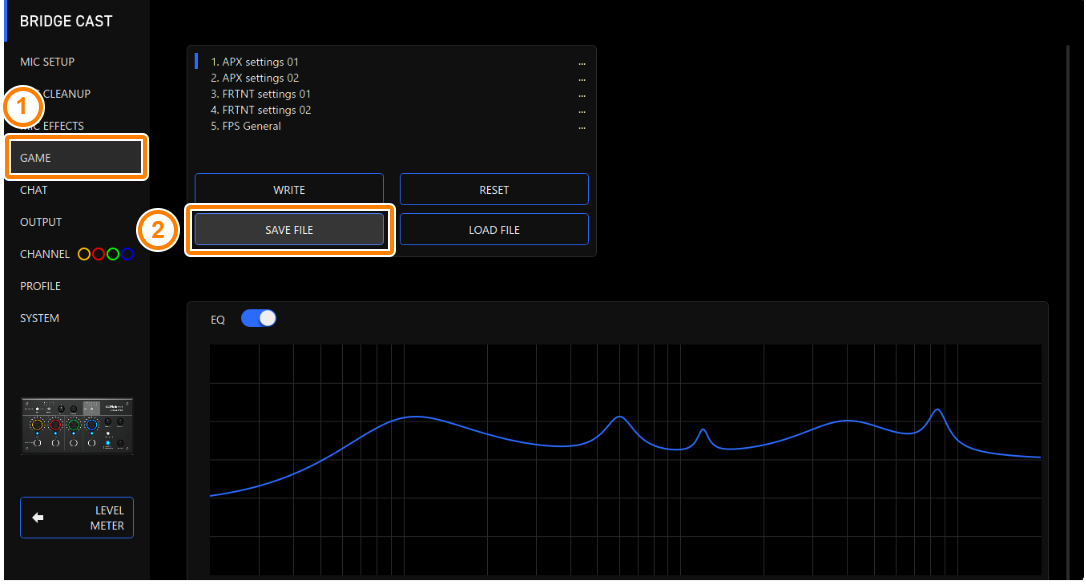This screenshot has width=1086, height=584.
Task: Click the highest peak on EQ curve
Action: 937,410
